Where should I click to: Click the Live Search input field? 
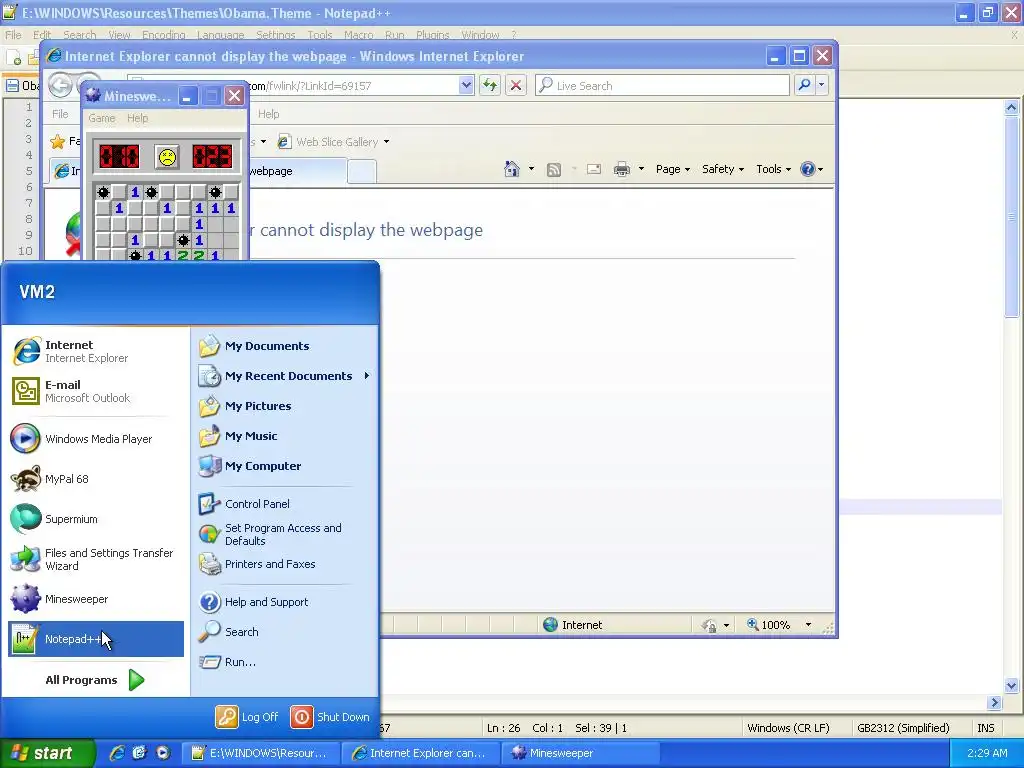coord(662,86)
